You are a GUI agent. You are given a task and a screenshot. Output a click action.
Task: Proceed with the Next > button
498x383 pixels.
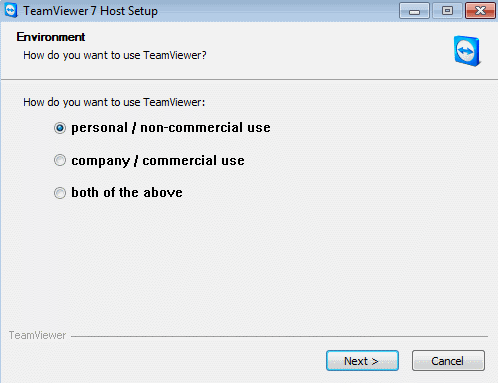point(362,360)
